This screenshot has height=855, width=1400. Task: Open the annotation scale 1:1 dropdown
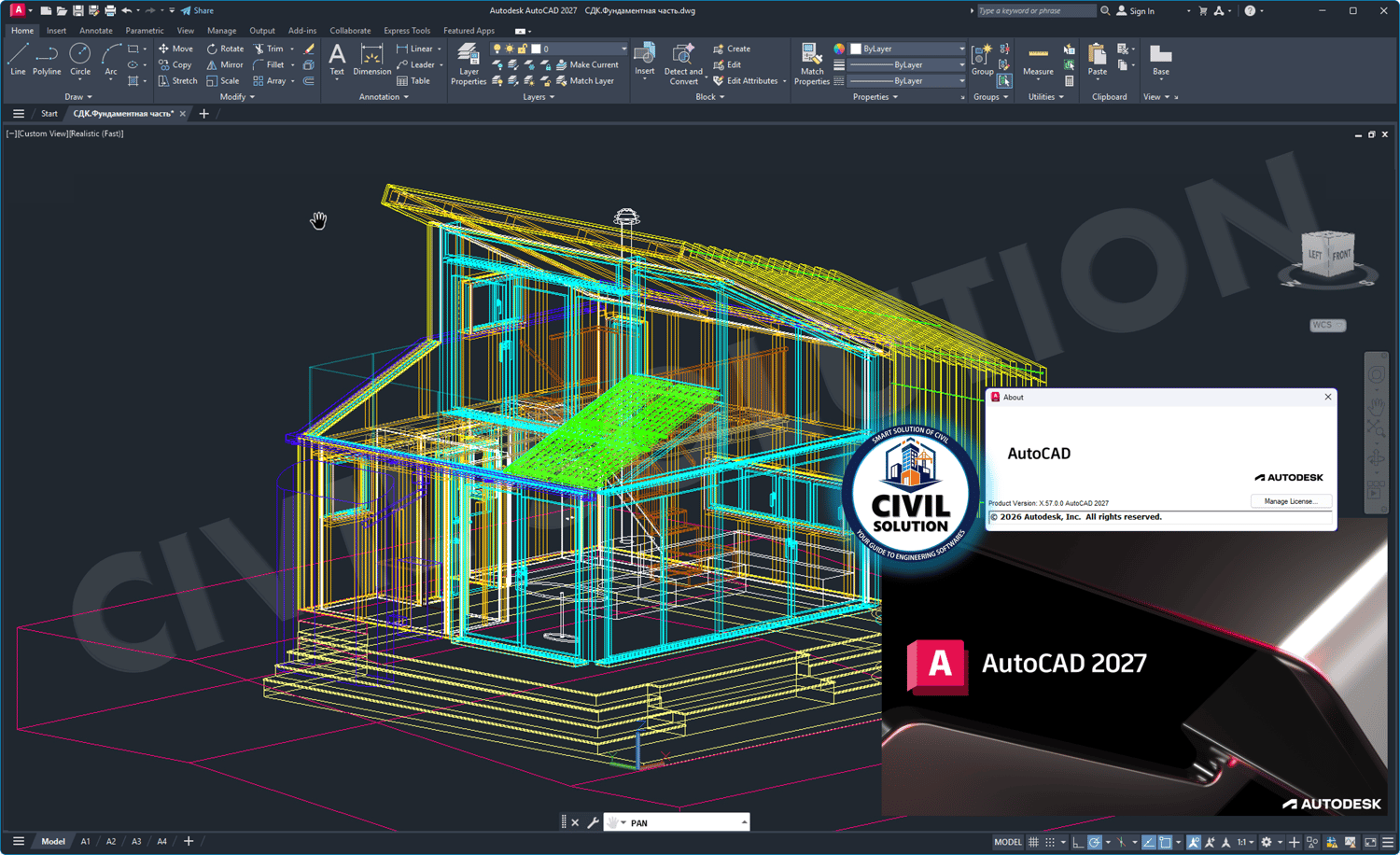pyautogui.click(x=1244, y=842)
